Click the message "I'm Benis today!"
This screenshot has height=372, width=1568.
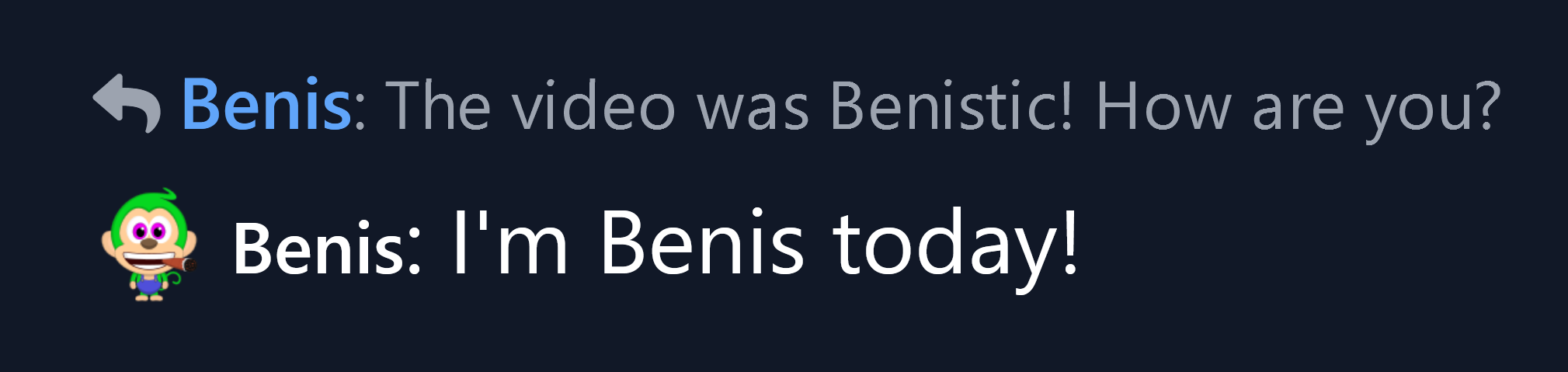click(x=764, y=245)
